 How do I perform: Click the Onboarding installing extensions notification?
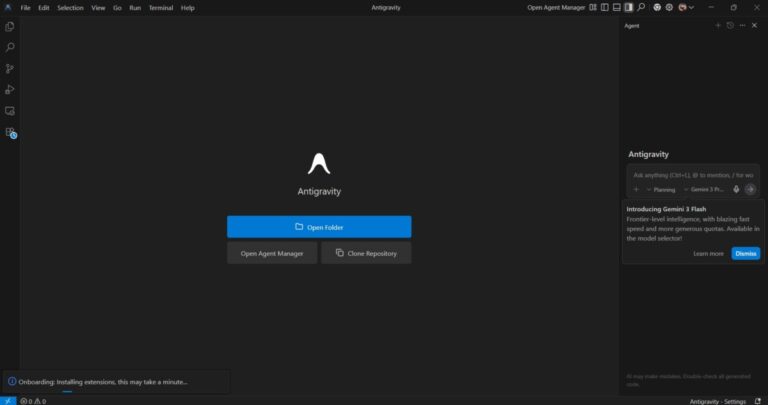[x=116, y=381]
